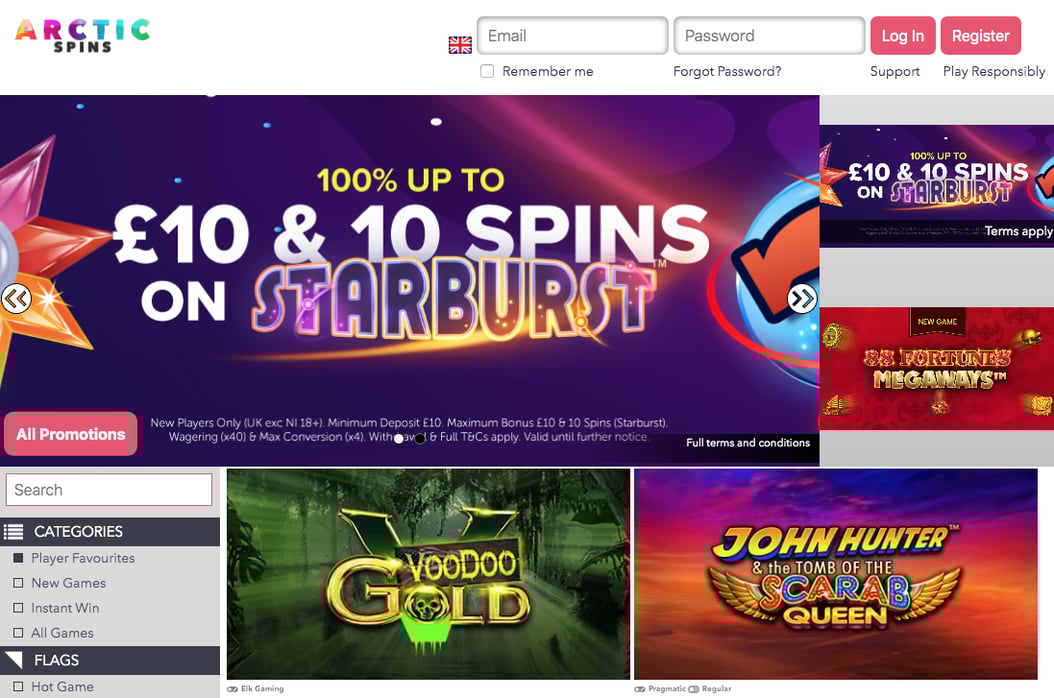Viewport: 1054px width, 698px height.
Task: Open the All Promotions button
Action: pos(71,434)
